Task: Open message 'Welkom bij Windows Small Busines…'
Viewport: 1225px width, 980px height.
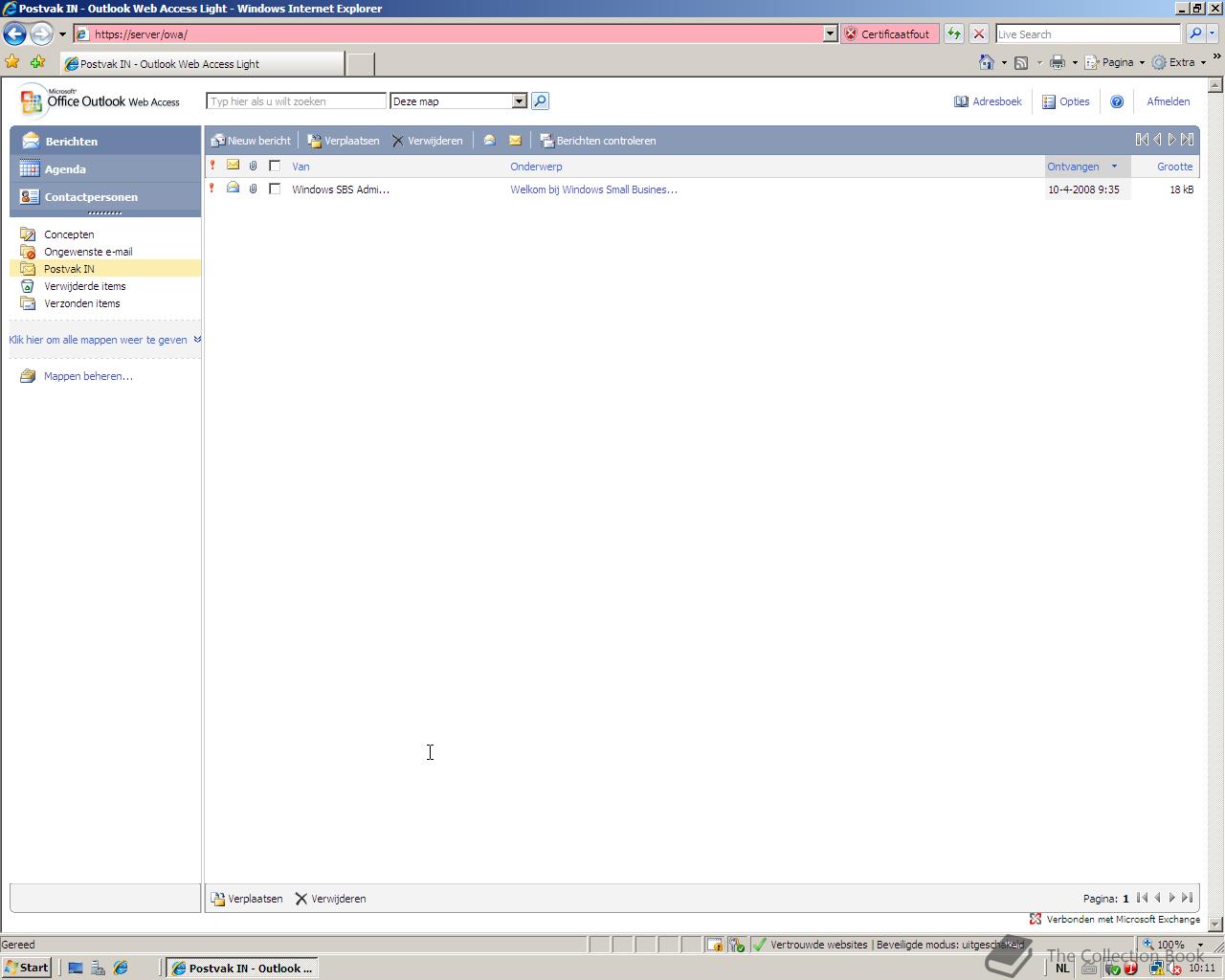Action: point(593,189)
